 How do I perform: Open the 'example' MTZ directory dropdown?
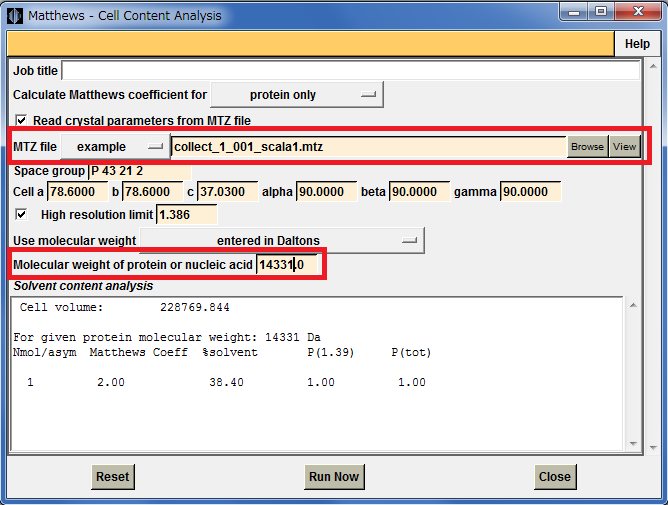click(115, 147)
